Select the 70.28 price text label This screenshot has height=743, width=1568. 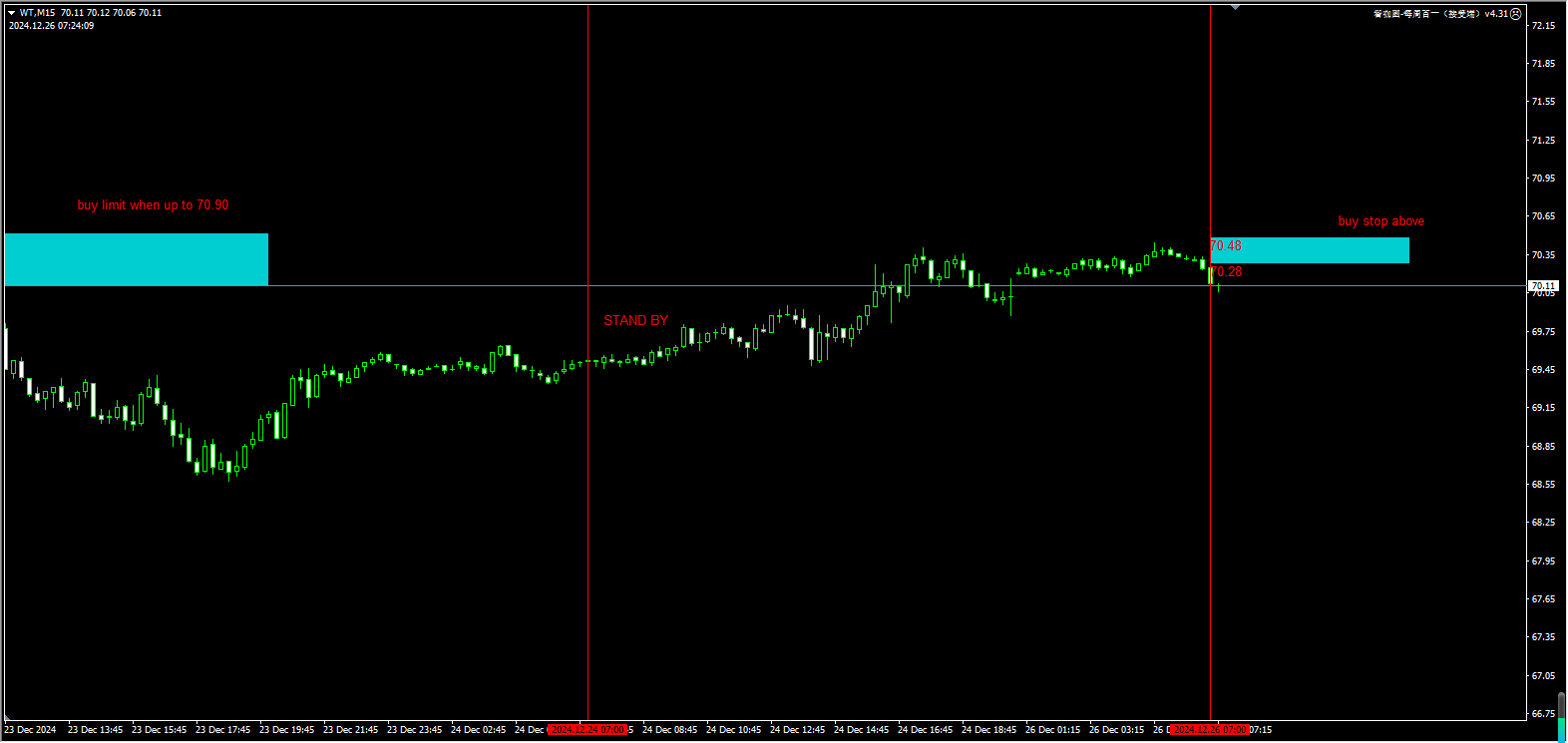coord(1227,271)
